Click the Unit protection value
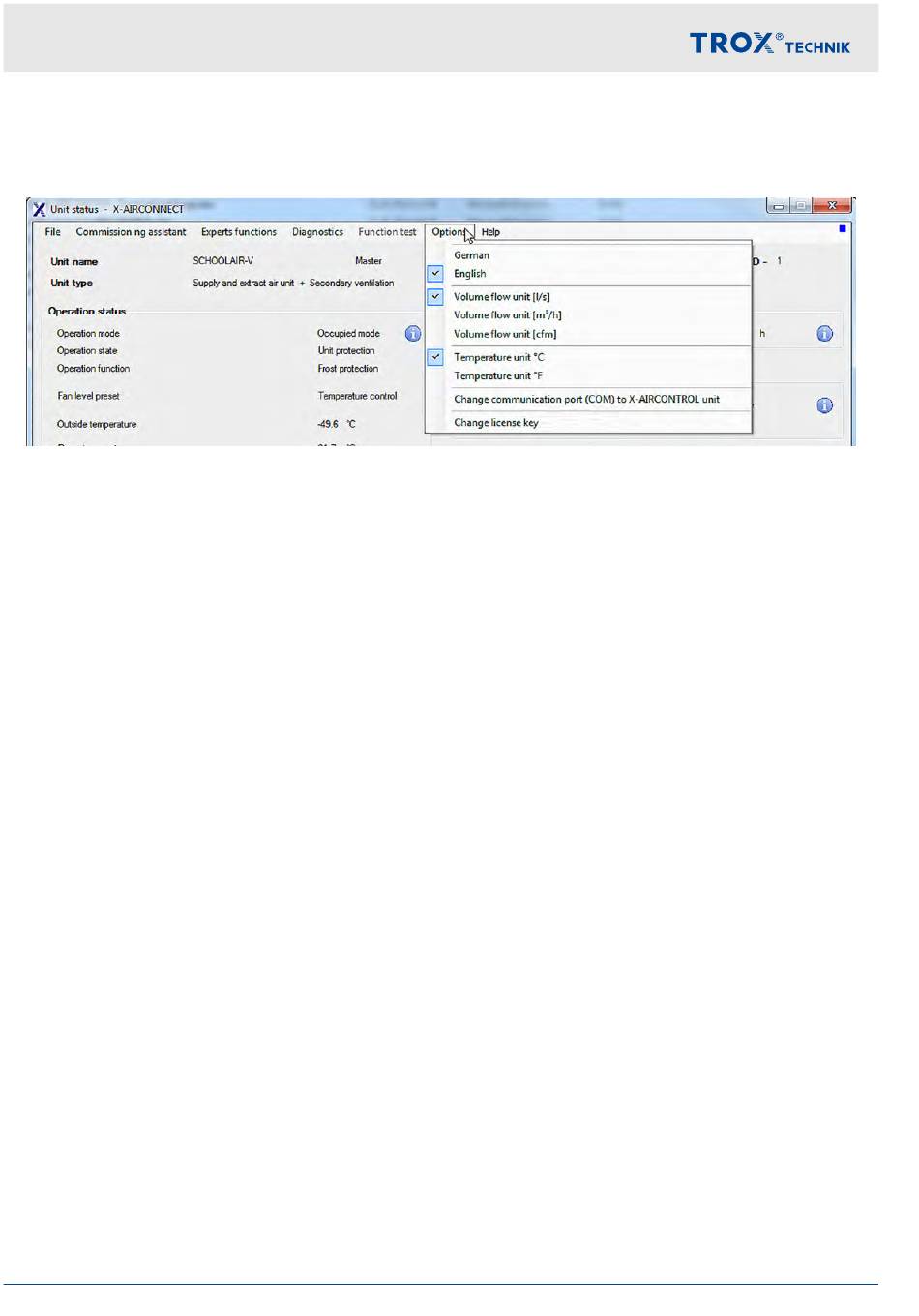 point(346,351)
